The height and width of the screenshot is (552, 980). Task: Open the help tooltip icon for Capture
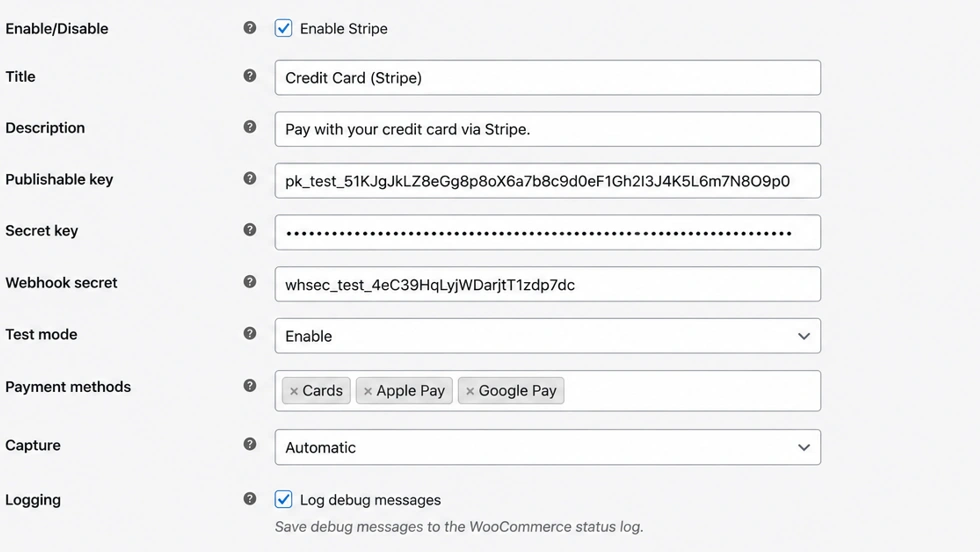tap(249, 444)
